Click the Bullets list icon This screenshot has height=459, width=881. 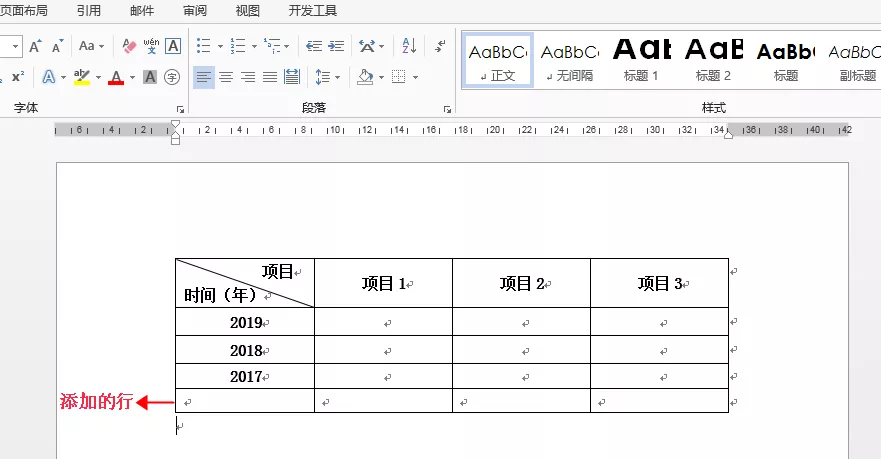click(x=203, y=46)
